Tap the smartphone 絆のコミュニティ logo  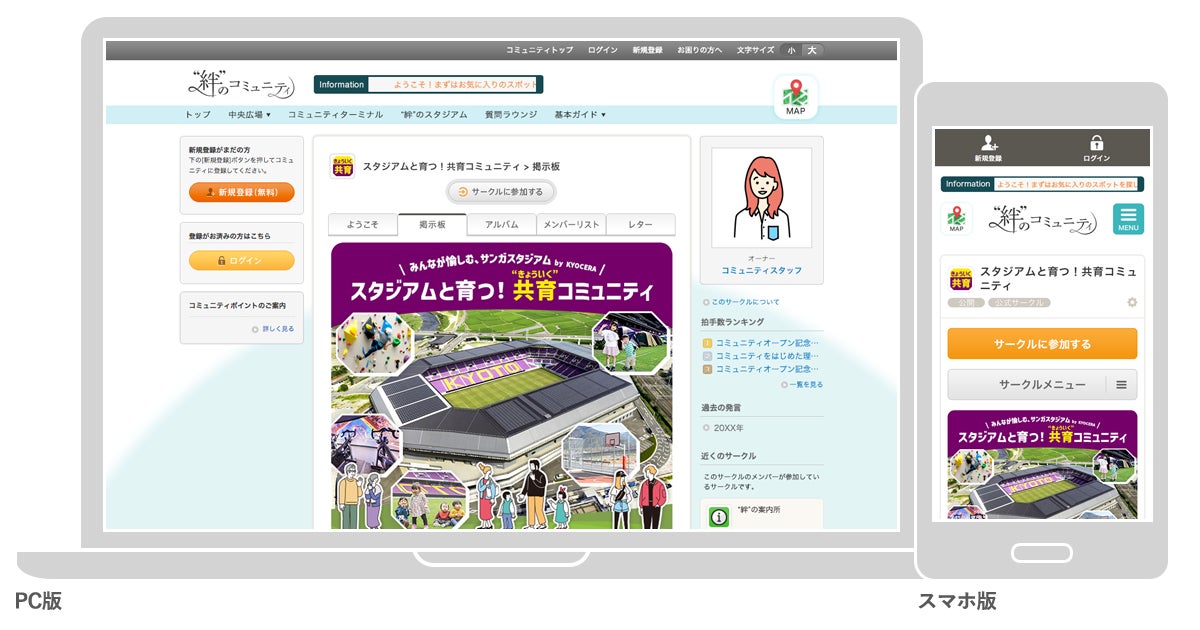1042,219
